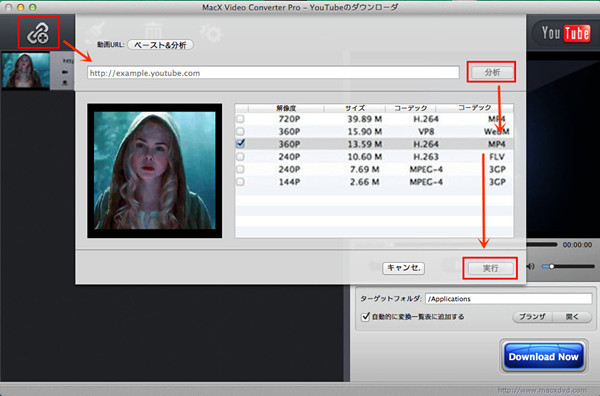Click the 分析 analyze button
The image size is (600, 396).
click(x=491, y=72)
